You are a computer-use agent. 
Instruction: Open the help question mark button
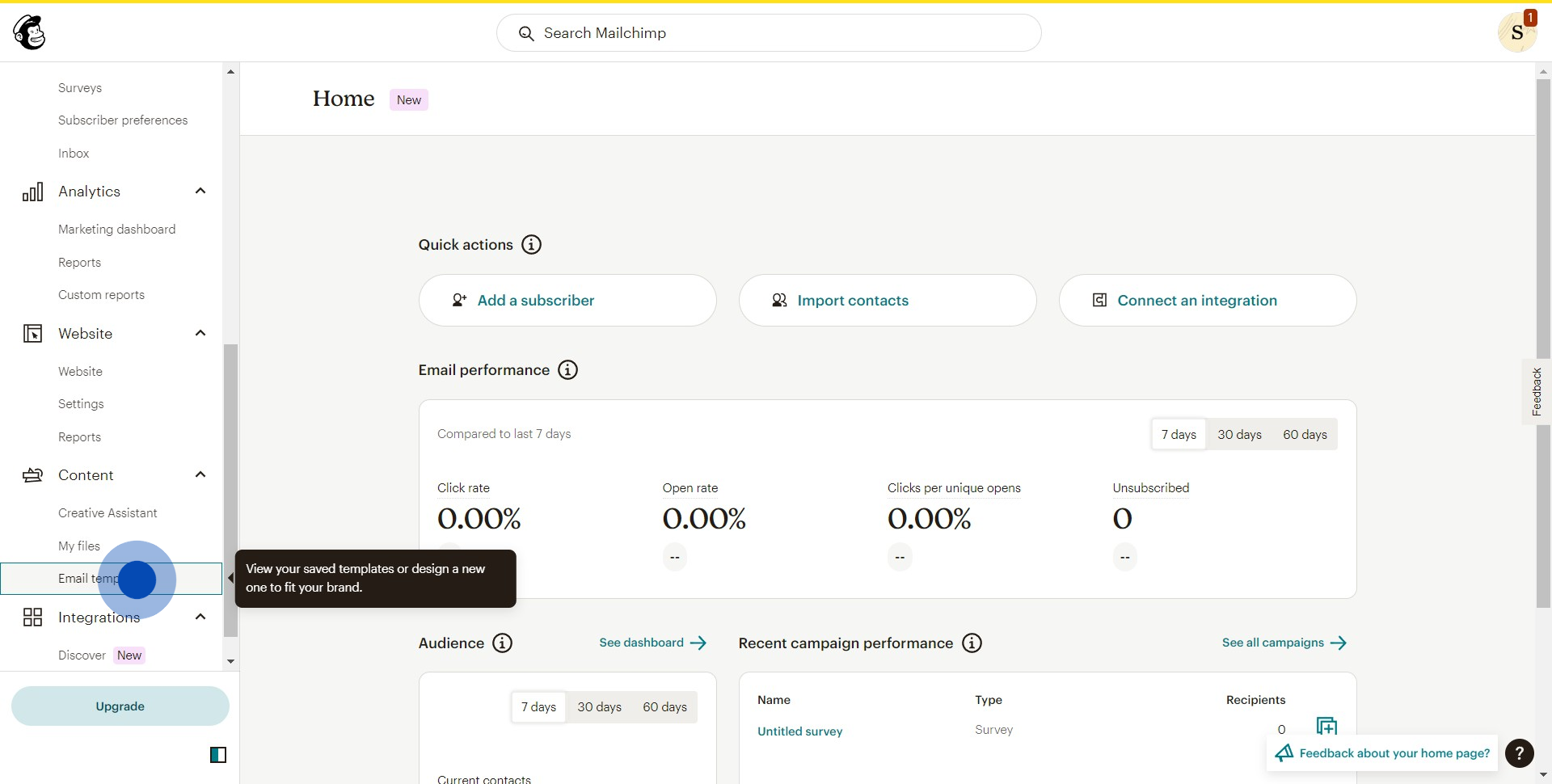click(1520, 753)
